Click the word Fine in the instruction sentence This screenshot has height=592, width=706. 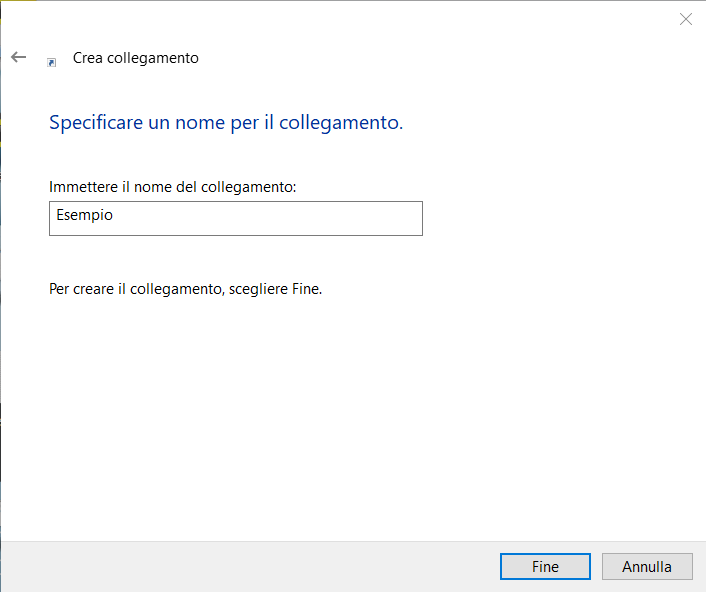[305, 289]
